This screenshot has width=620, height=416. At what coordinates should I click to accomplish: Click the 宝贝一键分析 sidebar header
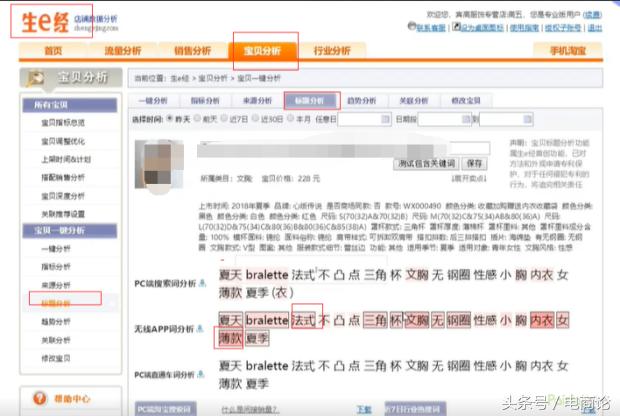[70, 231]
